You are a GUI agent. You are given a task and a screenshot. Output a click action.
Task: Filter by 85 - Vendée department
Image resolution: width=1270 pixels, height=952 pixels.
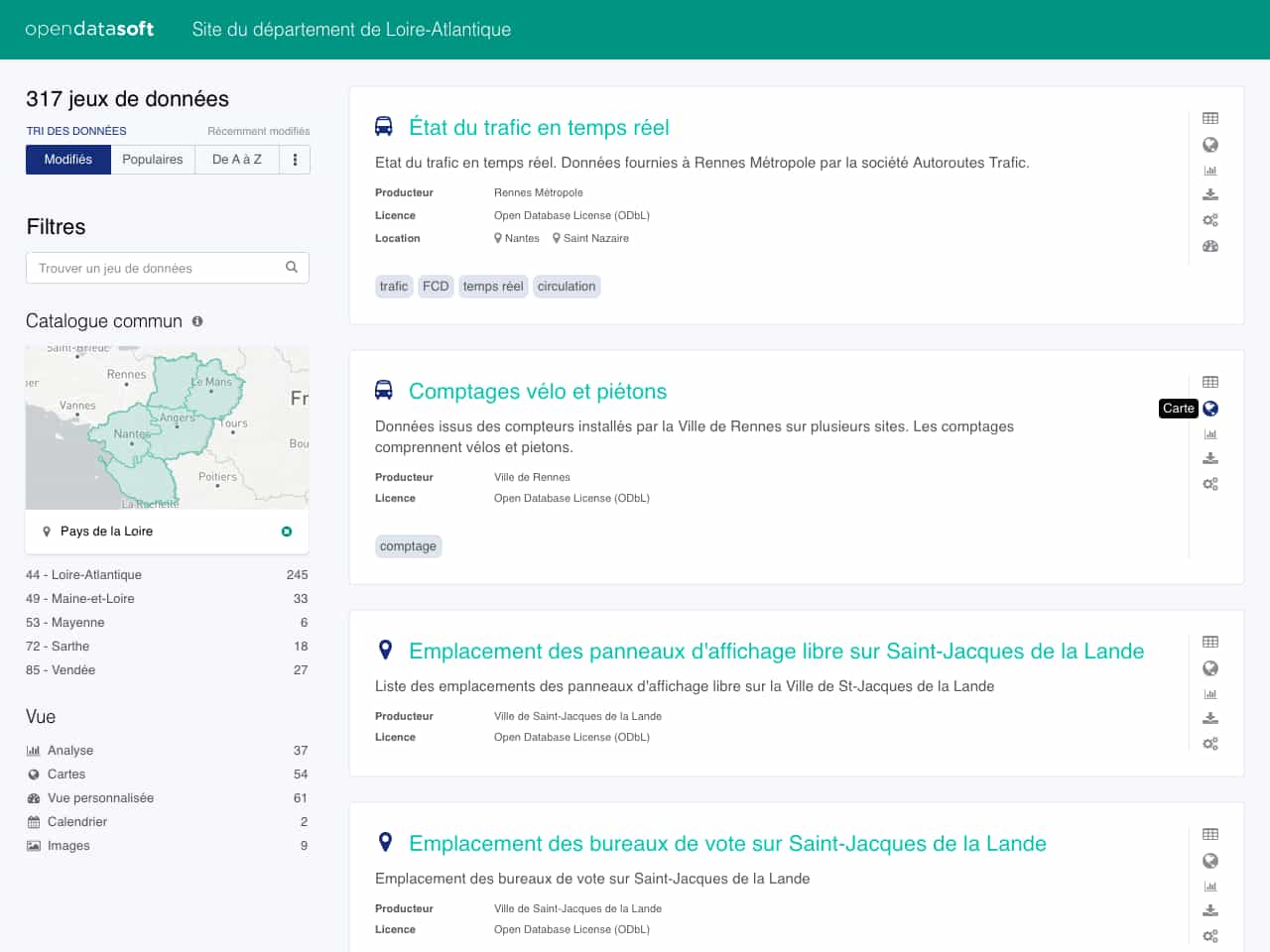[61, 670]
